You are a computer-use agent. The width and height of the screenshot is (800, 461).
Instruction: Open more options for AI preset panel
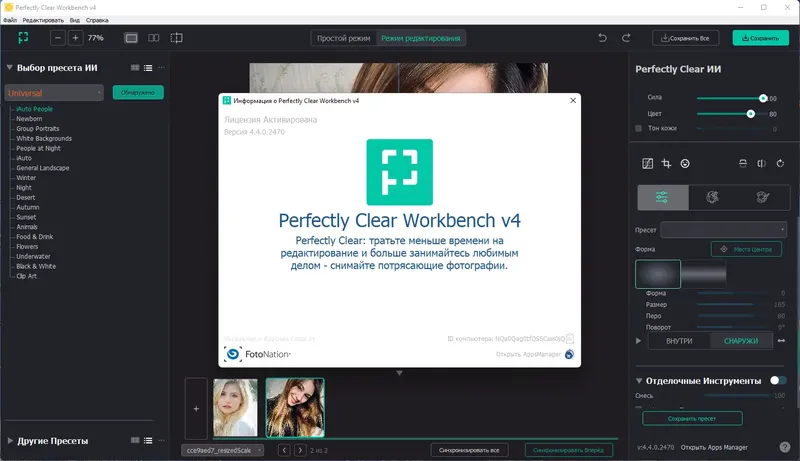pos(162,67)
